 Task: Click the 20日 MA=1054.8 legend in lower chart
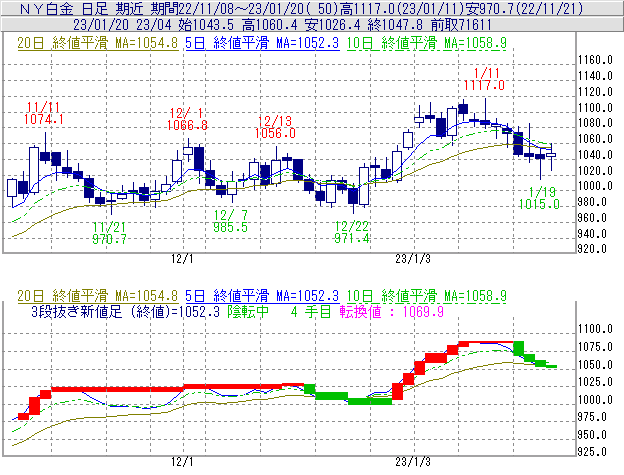(x=98, y=296)
